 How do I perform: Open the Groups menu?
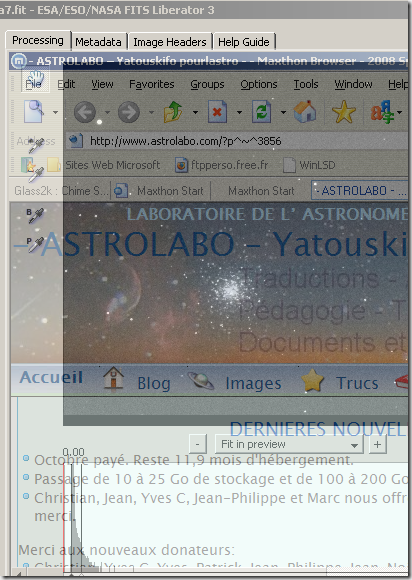pos(207,84)
